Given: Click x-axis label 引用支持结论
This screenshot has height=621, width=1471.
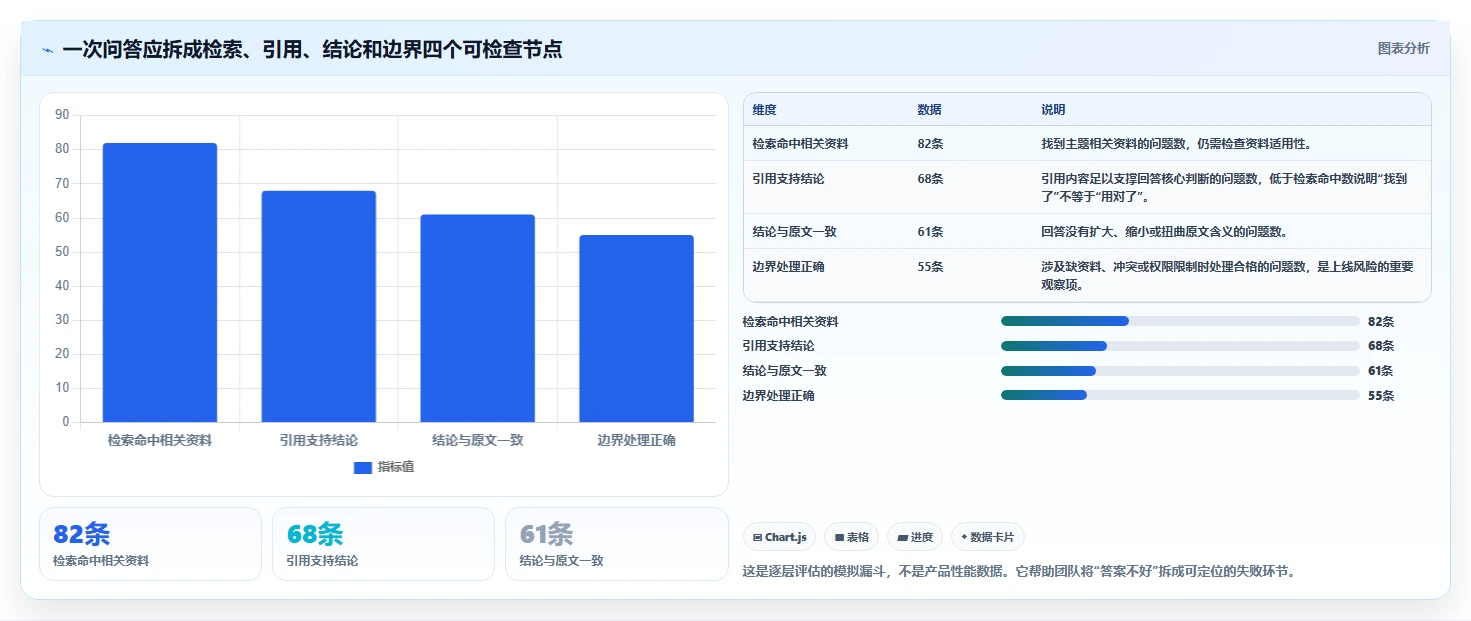Looking at the screenshot, I should (319, 440).
